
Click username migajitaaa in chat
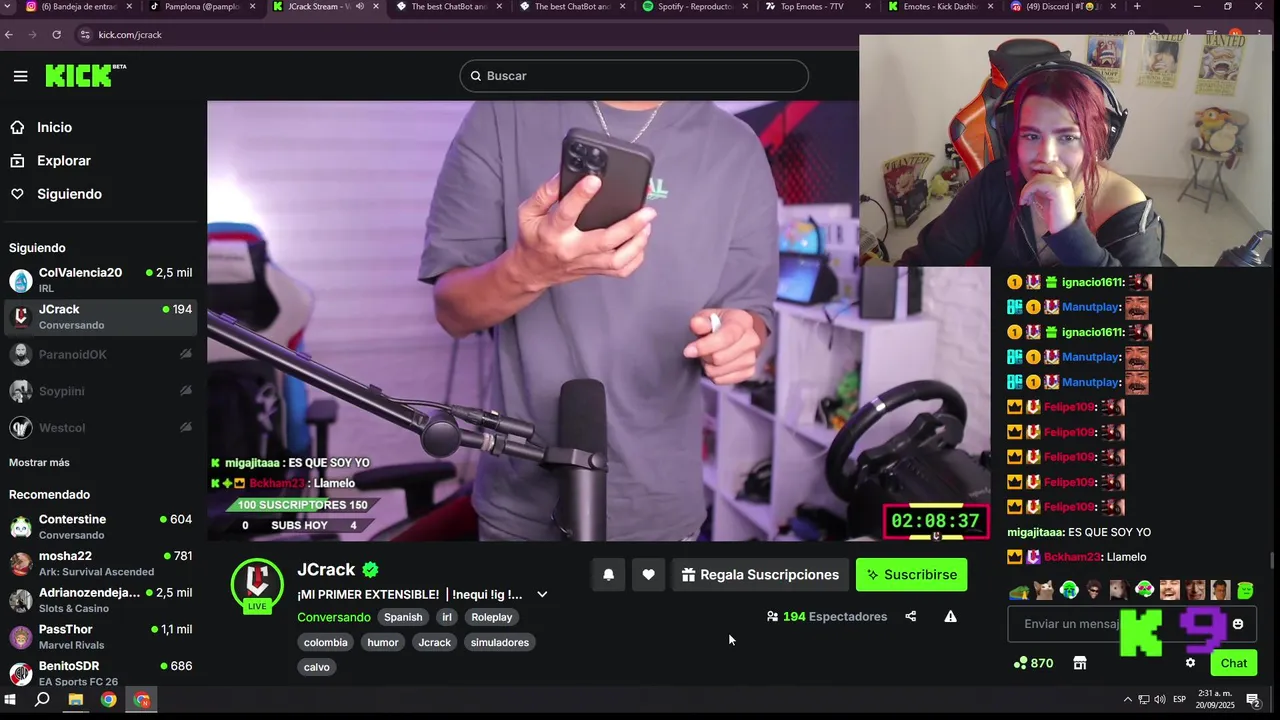coord(1035,532)
